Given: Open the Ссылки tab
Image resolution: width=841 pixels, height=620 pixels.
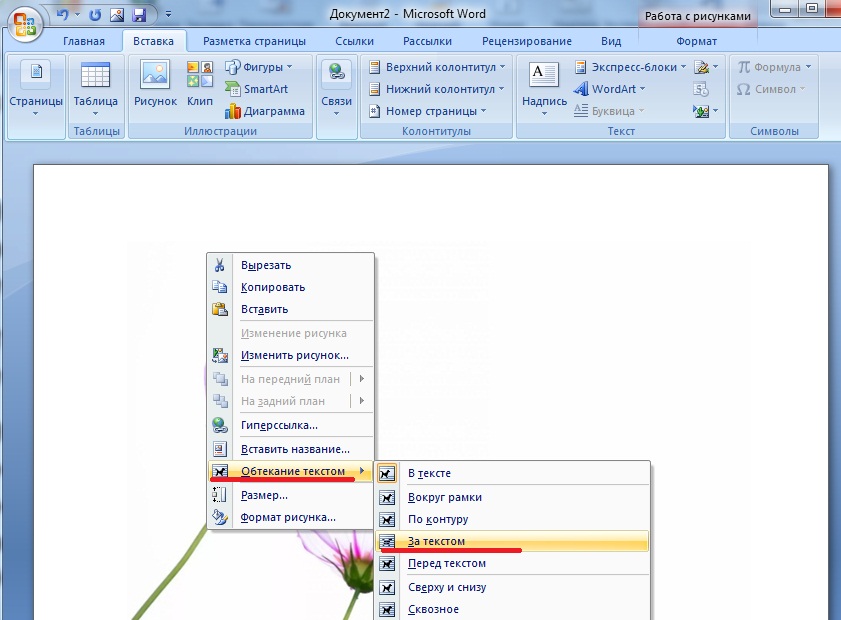Looking at the screenshot, I should (354, 41).
